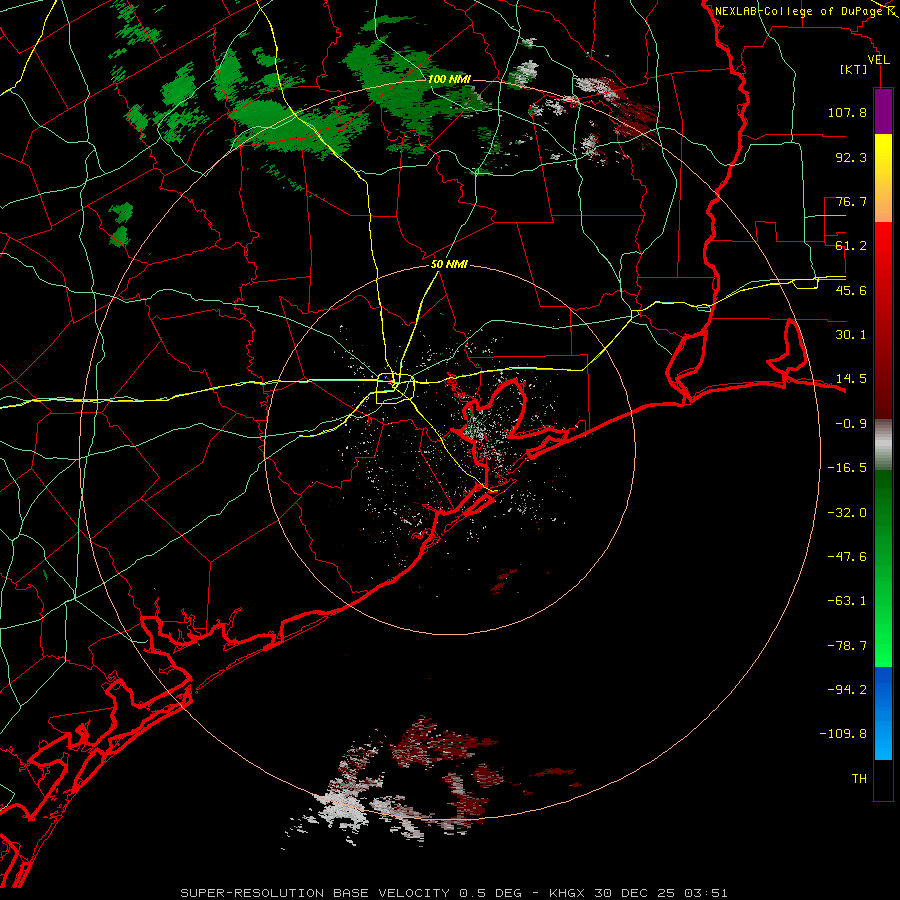Viewport: 900px width, 900px height.
Task: Click the 30 DEC 25 date in caption
Action: [x=635, y=893]
